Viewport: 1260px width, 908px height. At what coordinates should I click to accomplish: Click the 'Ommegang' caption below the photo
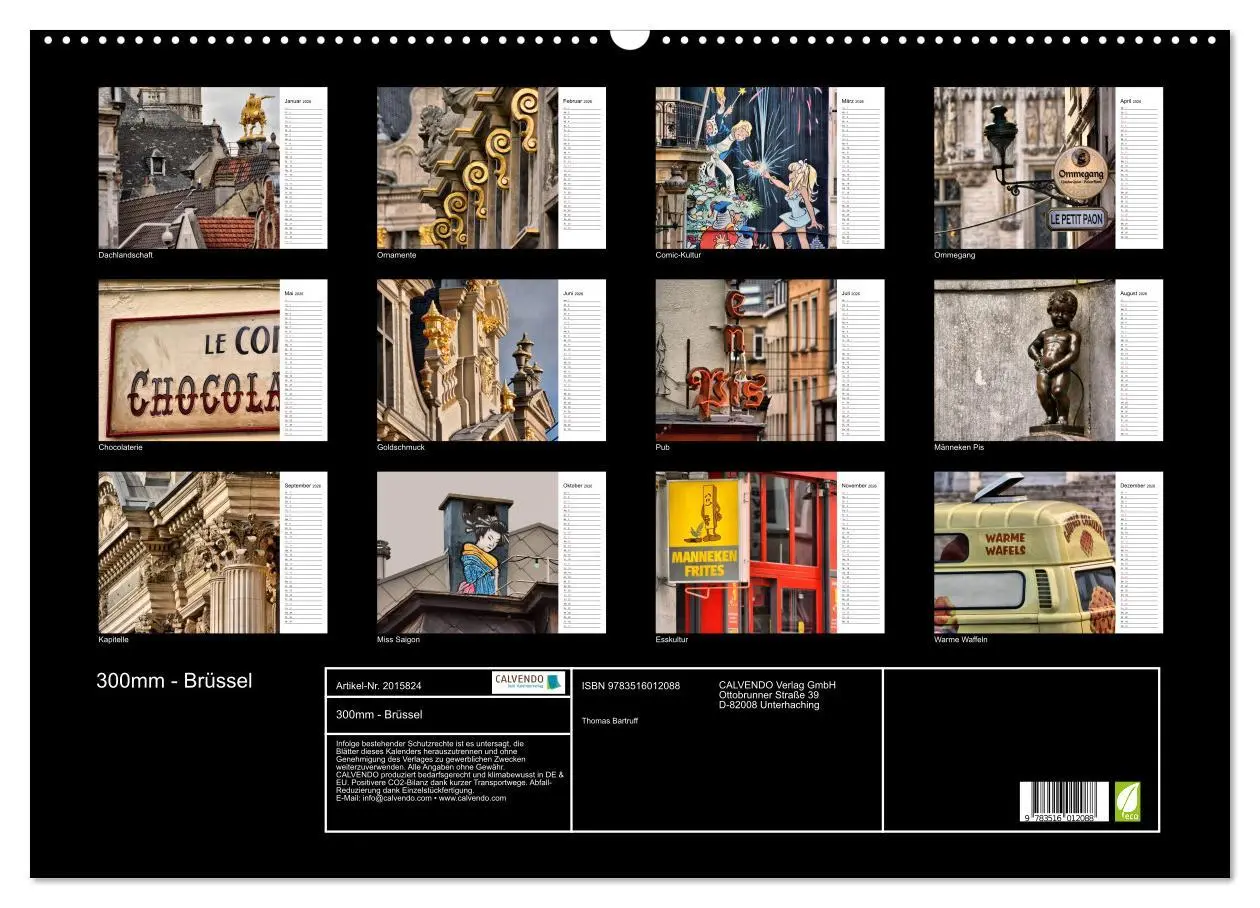tap(955, 255)
